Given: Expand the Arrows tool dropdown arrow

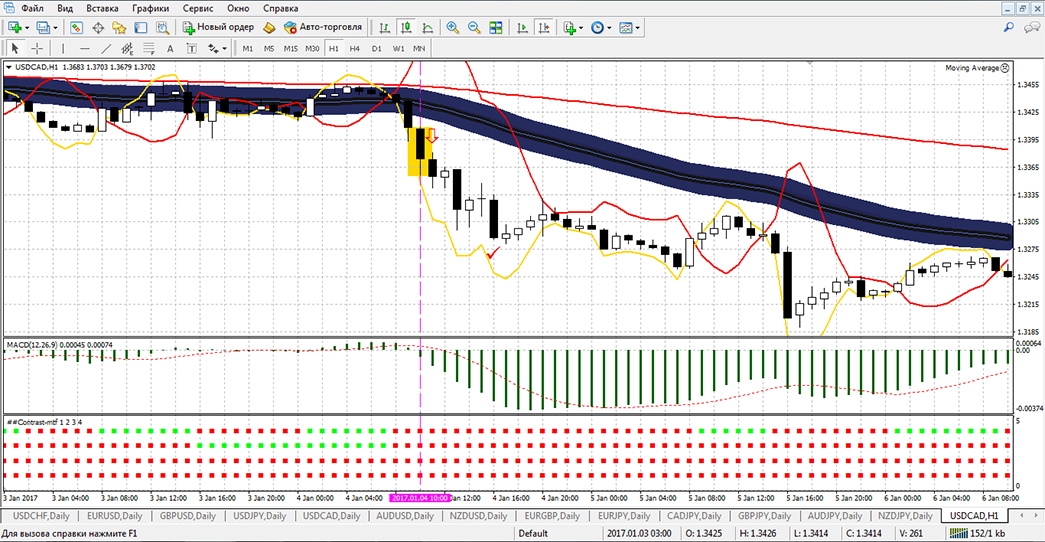Looking at the screenshot, I should (225, 49).
